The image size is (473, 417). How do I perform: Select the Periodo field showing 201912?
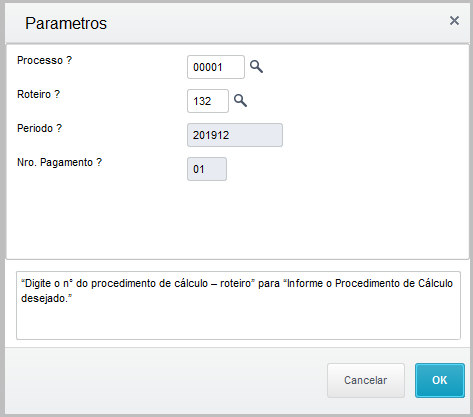click(235, 135)
